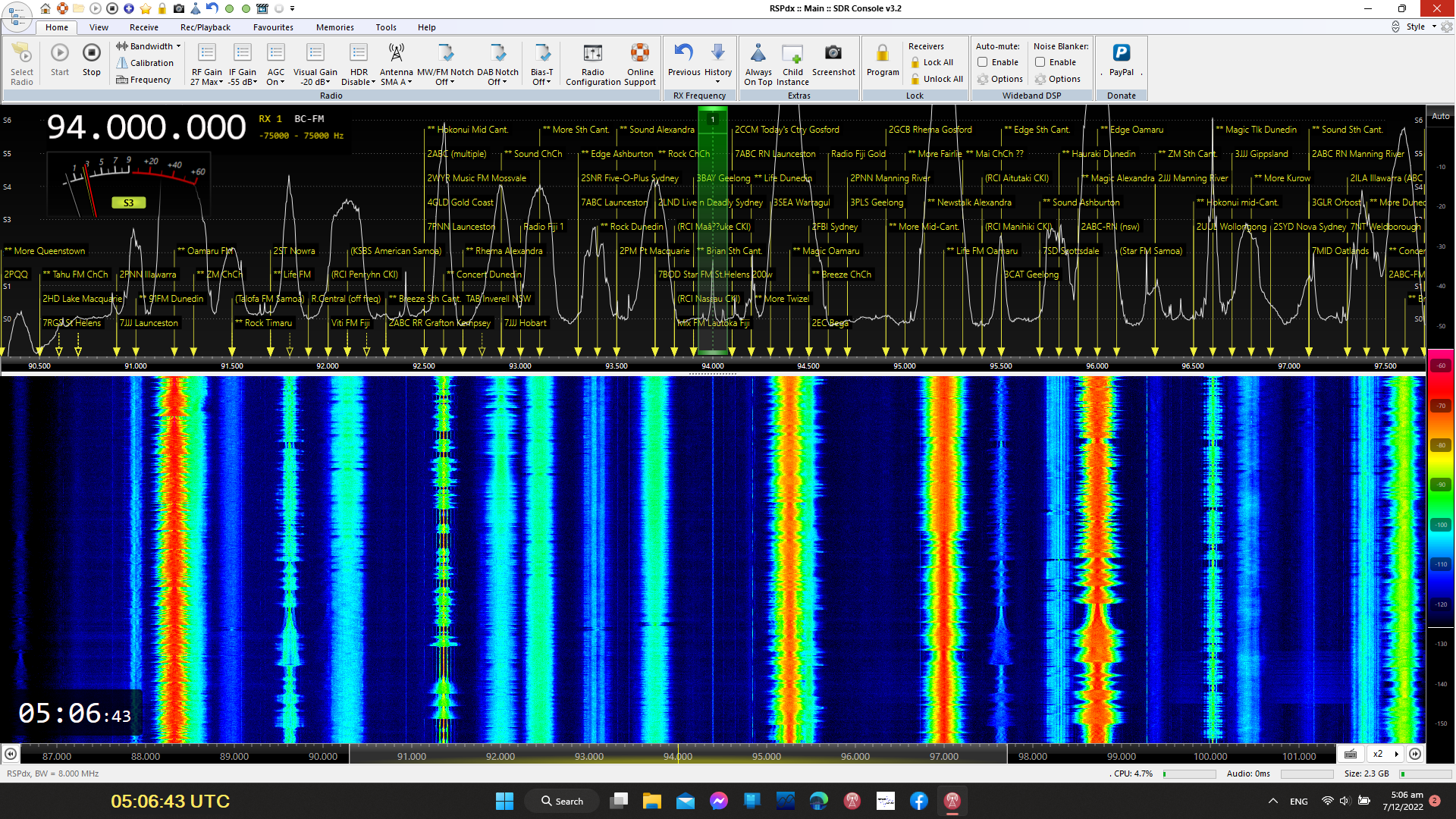Image resolution: width=1456 pixels, height=819 pixels.
Task: Click 92.000 on the bottom frequency bar
Action: tap(500, 756)
